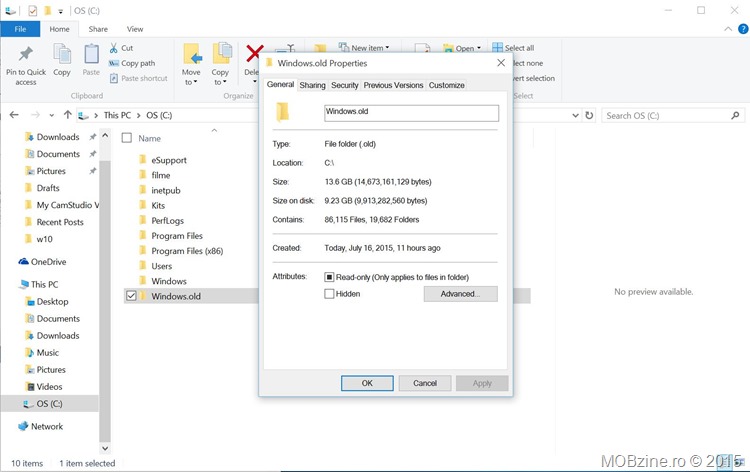
Task: Click This PC in address breadcrumb
Action: [117, 115]
